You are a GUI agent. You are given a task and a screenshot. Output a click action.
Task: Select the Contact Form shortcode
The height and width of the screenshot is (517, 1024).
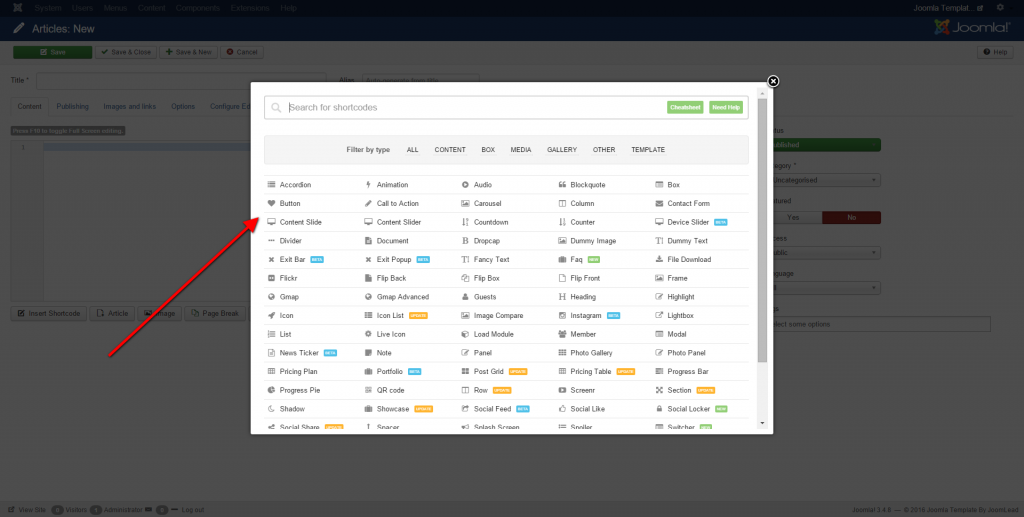click(x=682, y=204)
